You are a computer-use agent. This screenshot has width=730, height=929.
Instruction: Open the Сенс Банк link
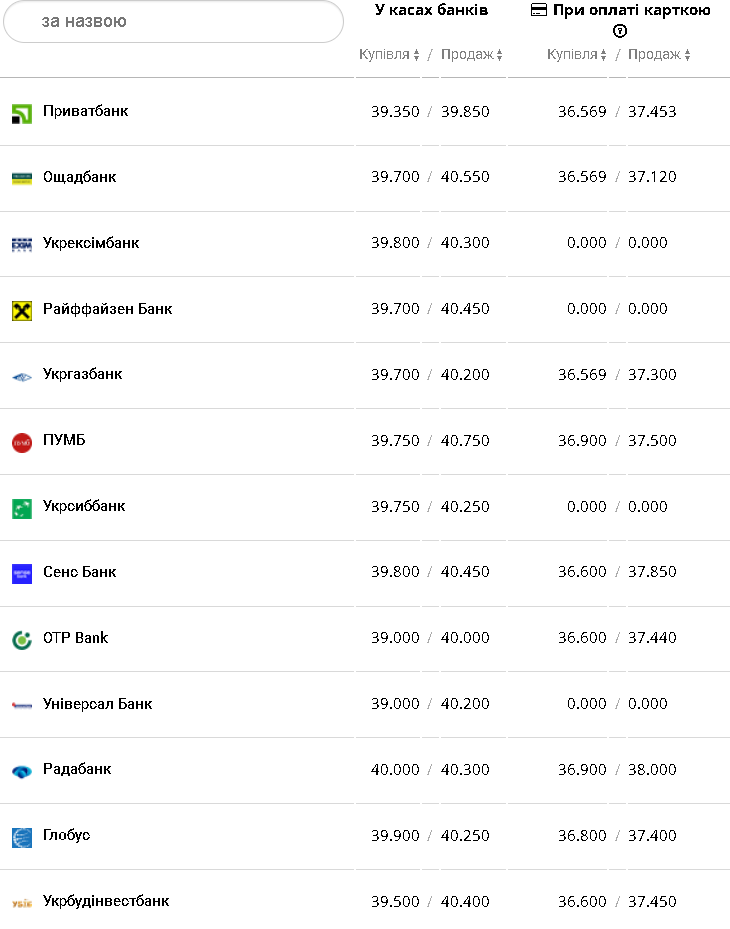point(79,572)
